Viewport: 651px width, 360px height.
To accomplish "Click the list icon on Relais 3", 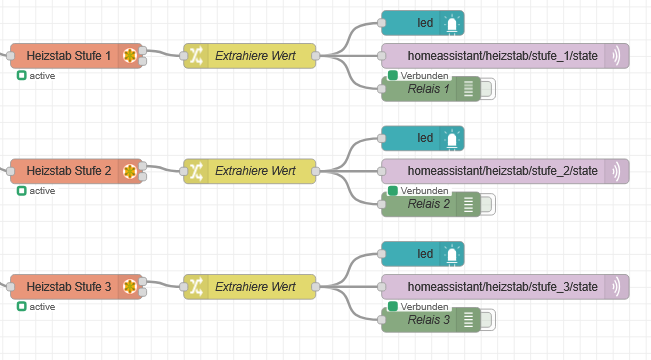I will [x=468, y=320].
